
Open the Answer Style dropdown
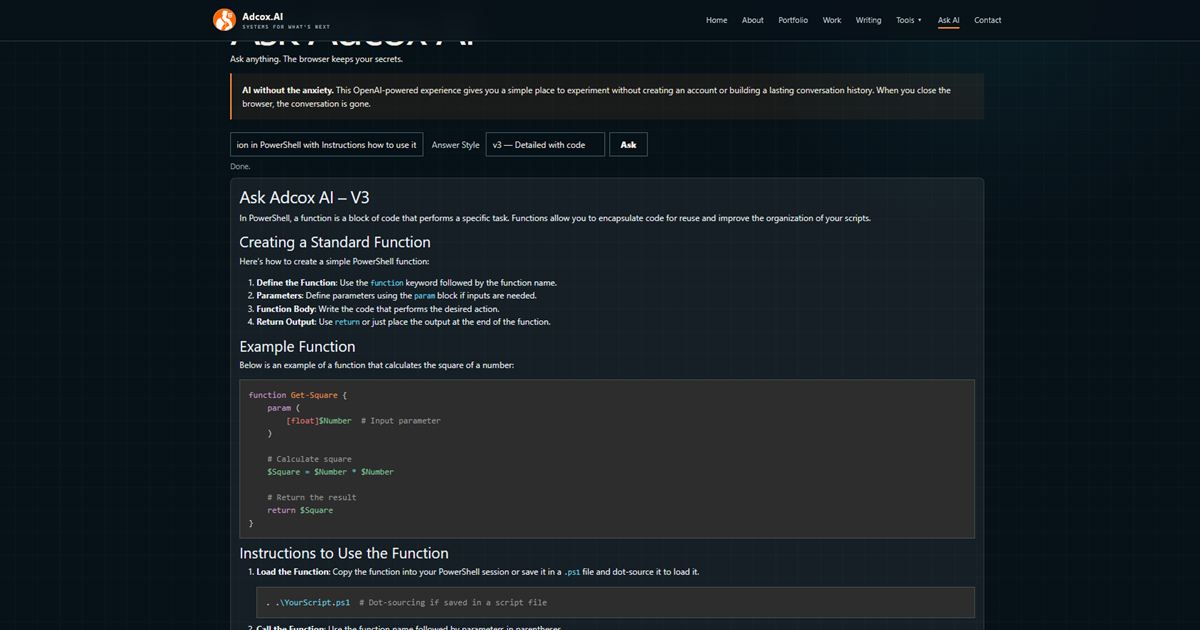click(x=545, y=145)
